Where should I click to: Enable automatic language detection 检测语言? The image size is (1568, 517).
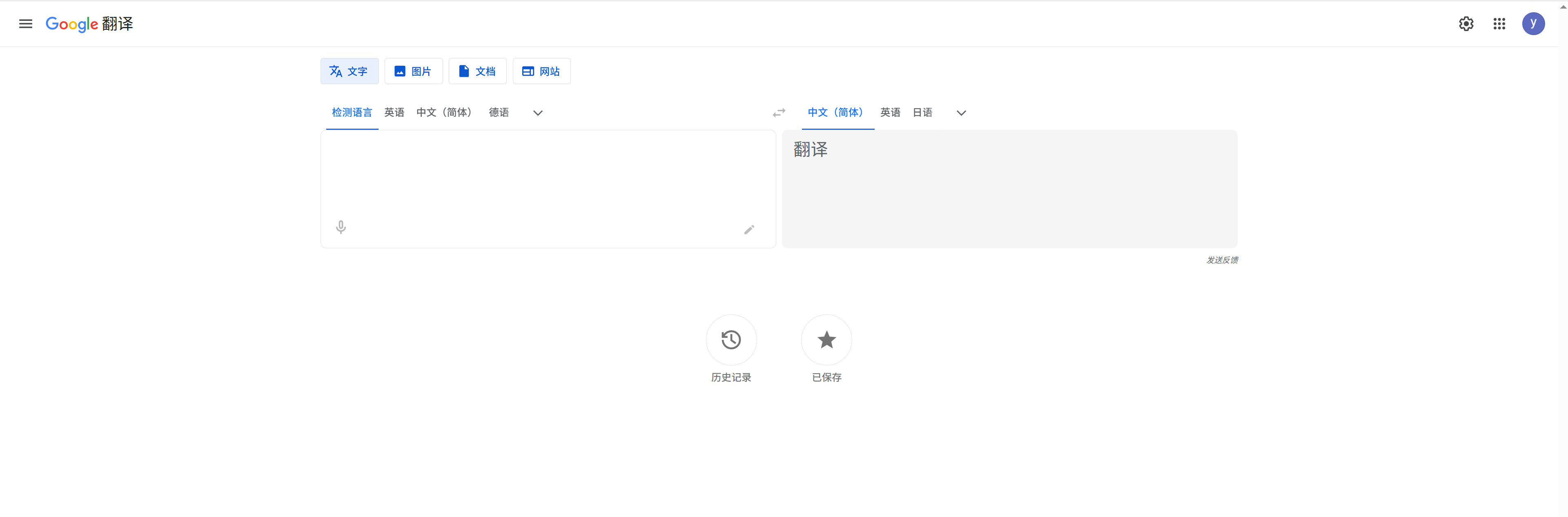click(x=352, y=112)
